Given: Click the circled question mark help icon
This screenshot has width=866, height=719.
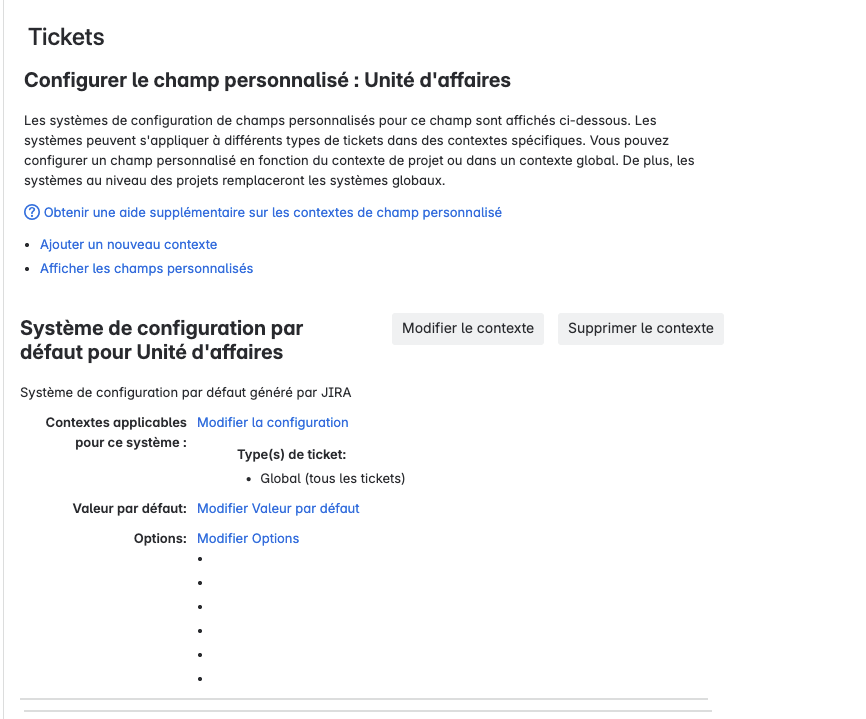Looking at the screenshot, I should [x=29, y=212].
